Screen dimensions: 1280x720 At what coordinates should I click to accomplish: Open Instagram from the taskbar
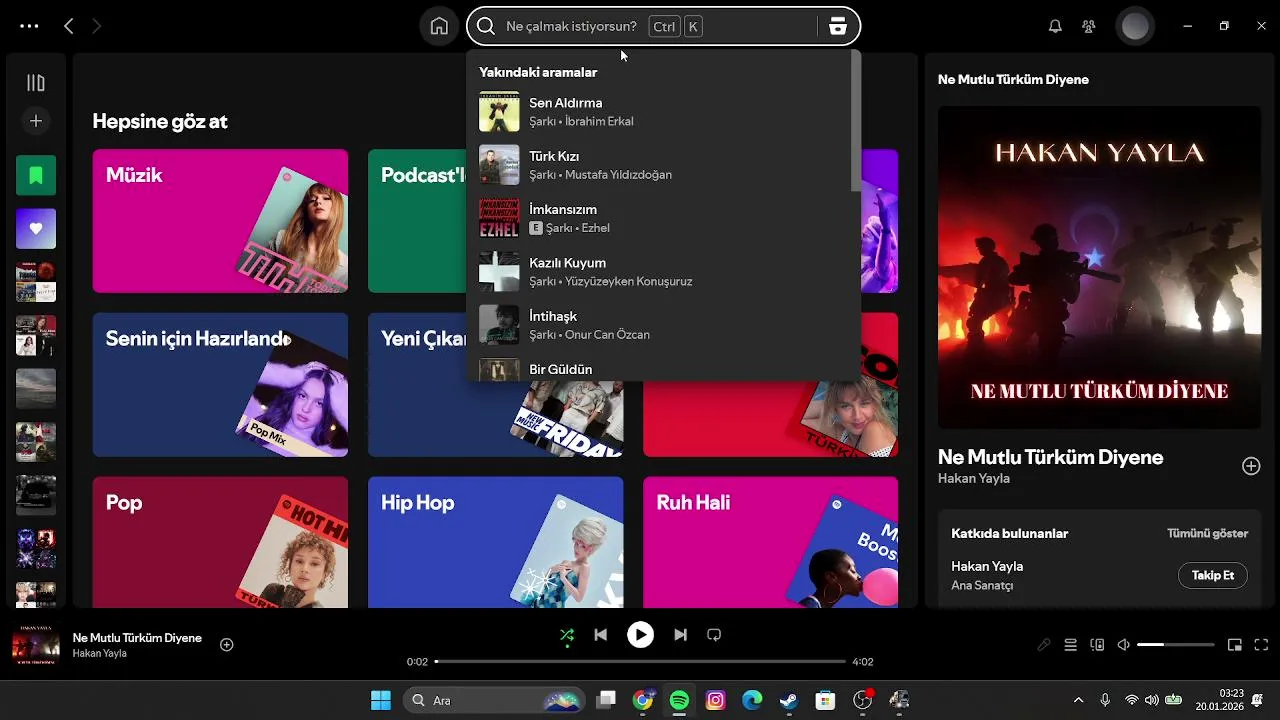(x=715, y=700)
